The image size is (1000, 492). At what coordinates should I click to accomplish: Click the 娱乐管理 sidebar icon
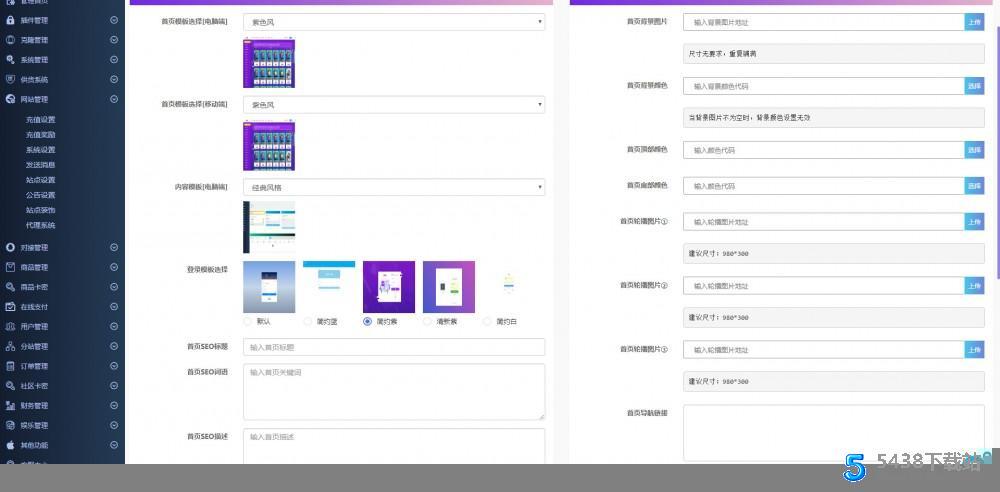(10, 426)
